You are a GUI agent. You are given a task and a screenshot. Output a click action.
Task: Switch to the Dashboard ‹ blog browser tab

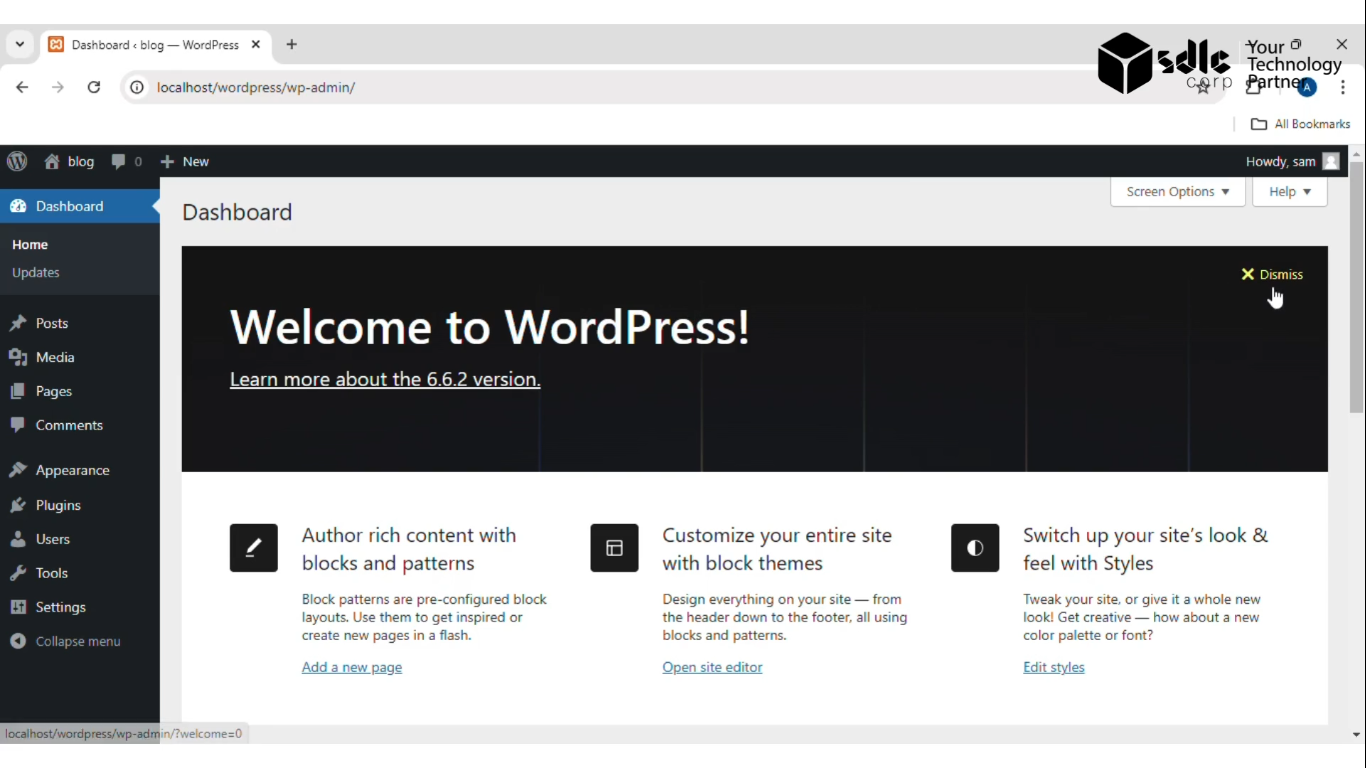tap(155, 45)
